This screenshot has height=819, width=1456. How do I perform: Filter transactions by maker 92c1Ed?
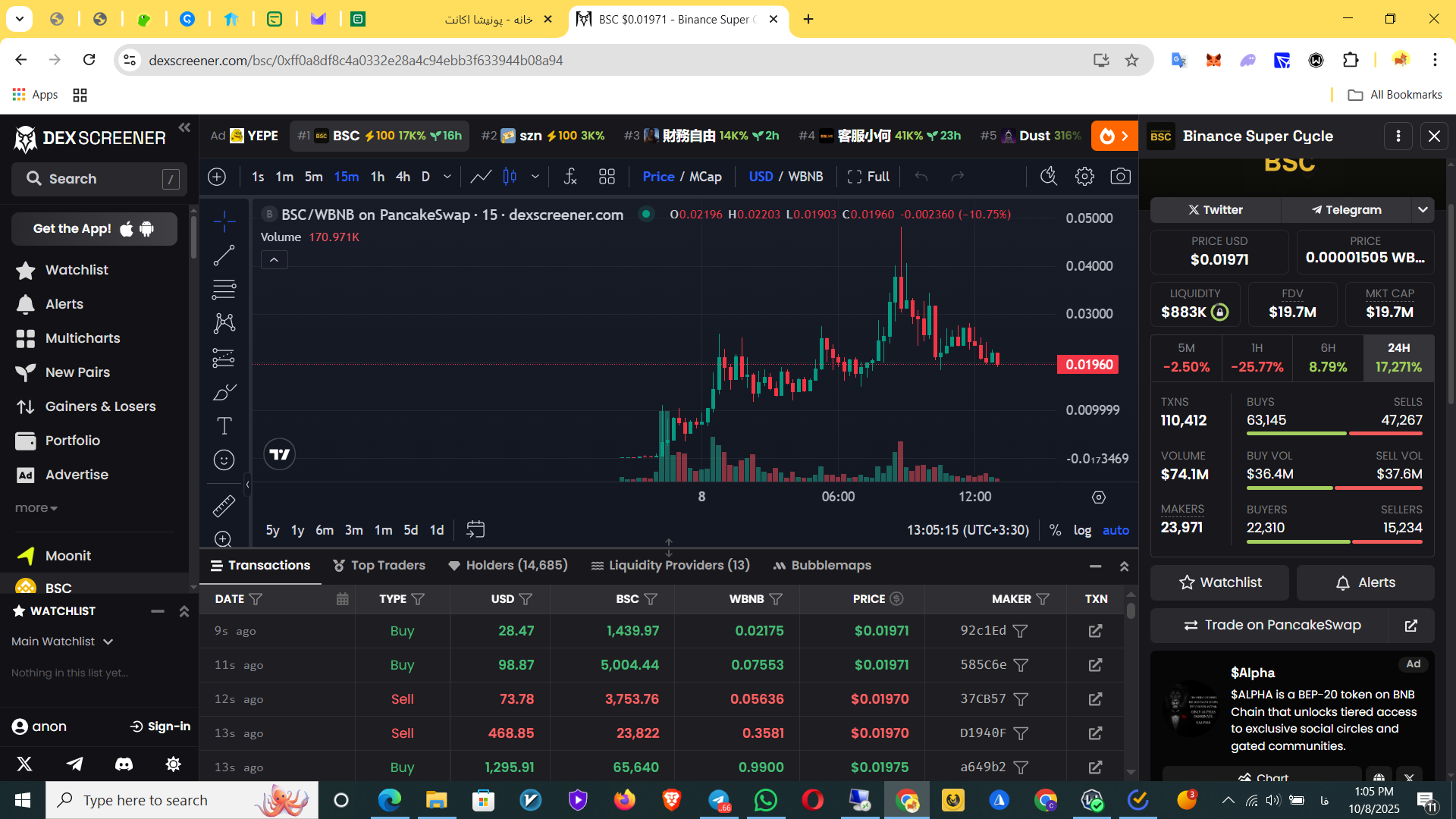tap(1021, 631)
